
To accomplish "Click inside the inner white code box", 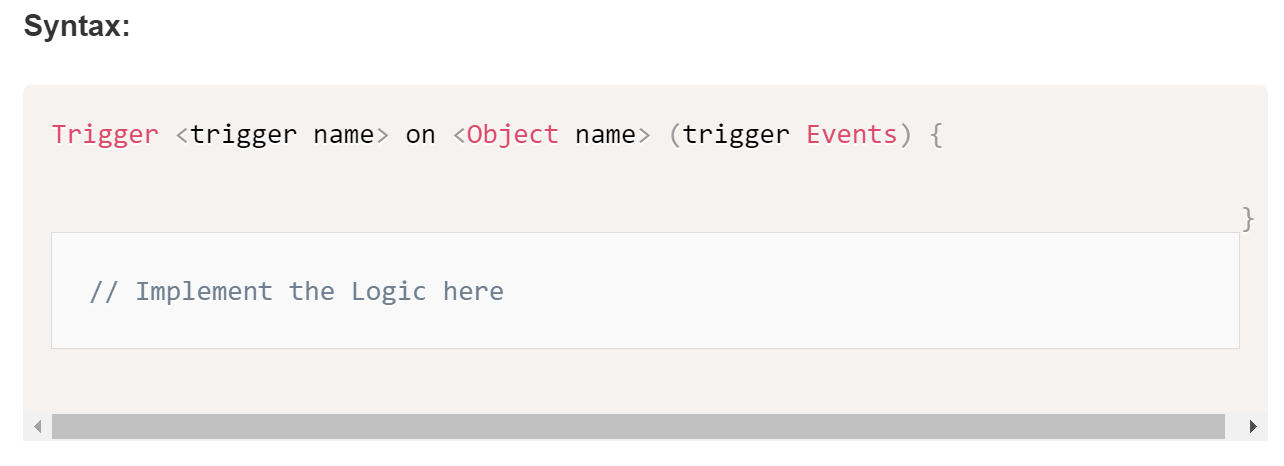I will (x=645, y=290).
